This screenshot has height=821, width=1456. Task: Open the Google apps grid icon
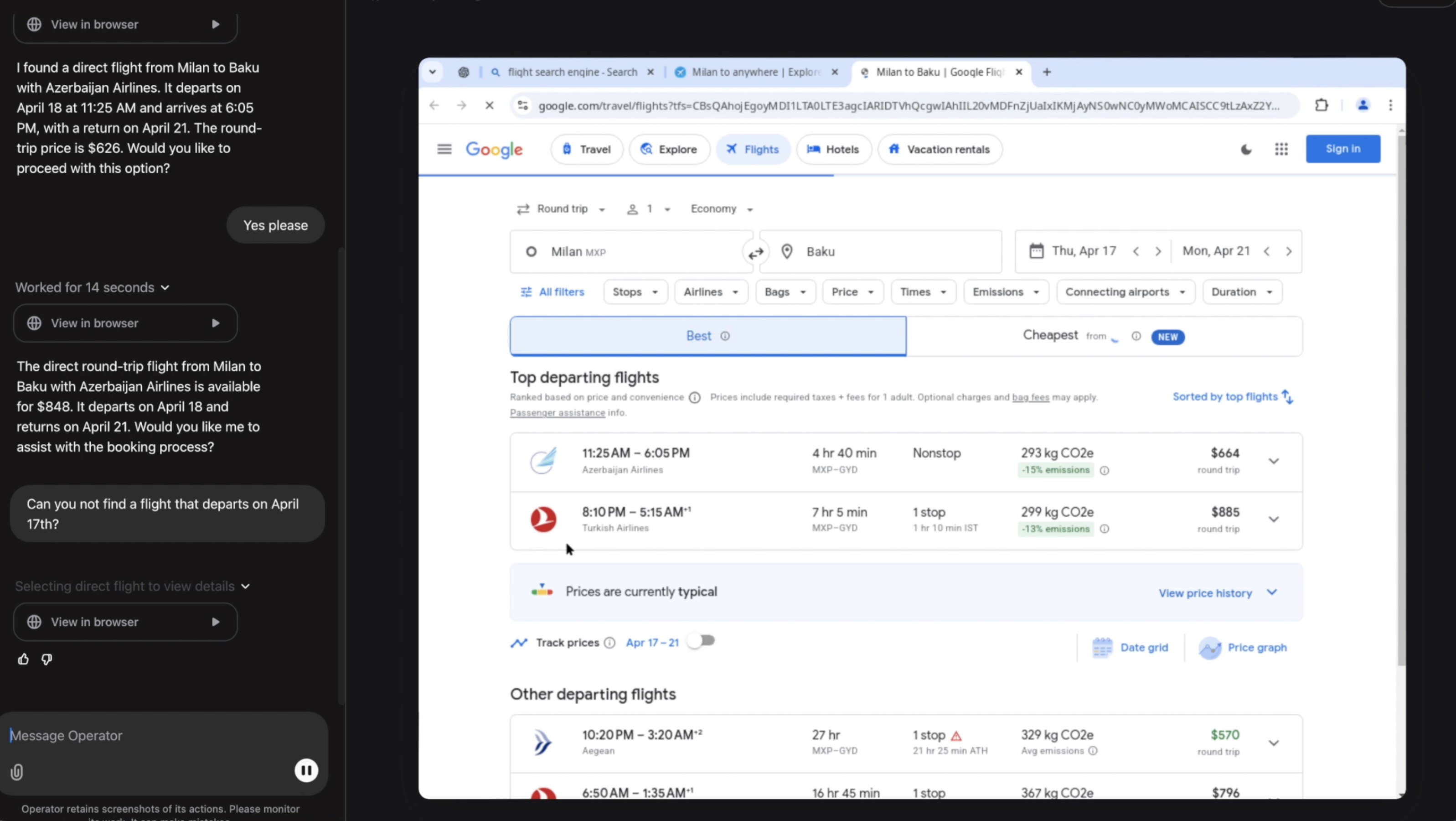point(1281,149)
